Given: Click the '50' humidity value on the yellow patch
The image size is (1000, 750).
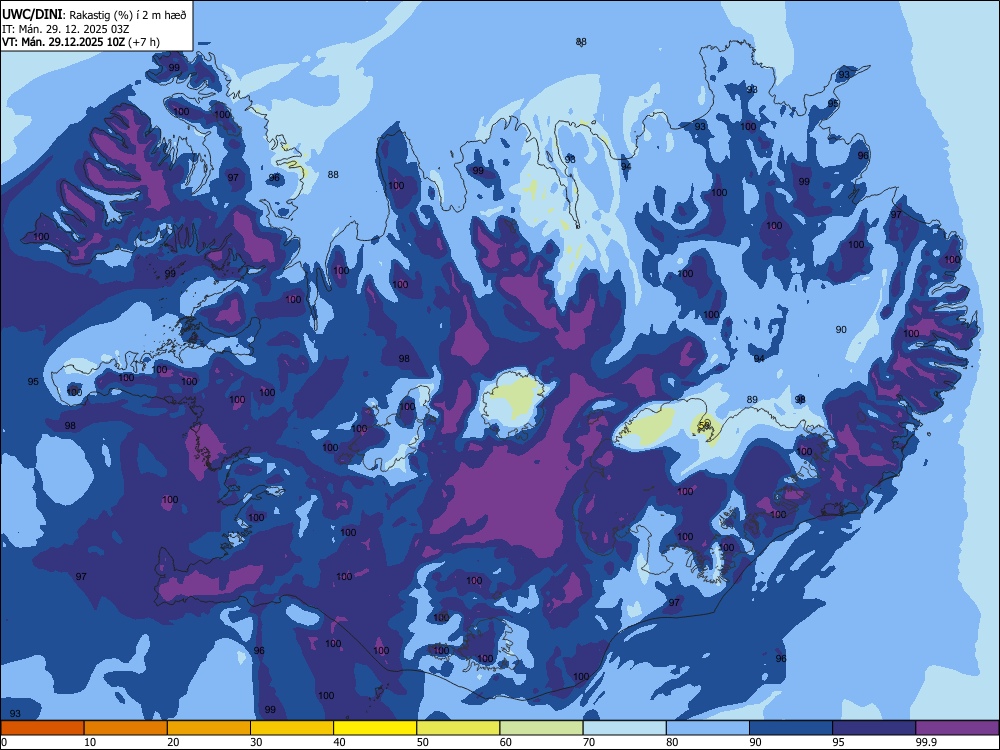Looking at the screenshot, I should (704, 424).
